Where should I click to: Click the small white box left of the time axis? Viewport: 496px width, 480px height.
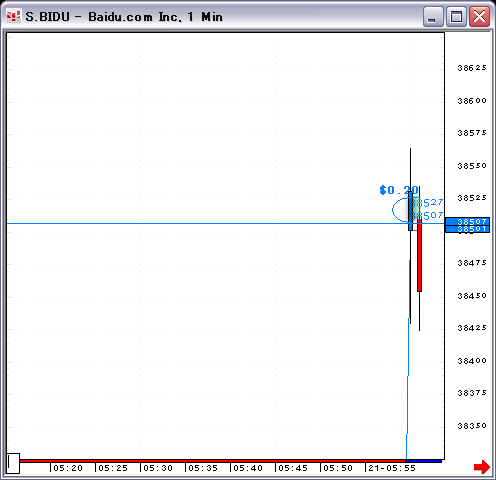(13, 463)
